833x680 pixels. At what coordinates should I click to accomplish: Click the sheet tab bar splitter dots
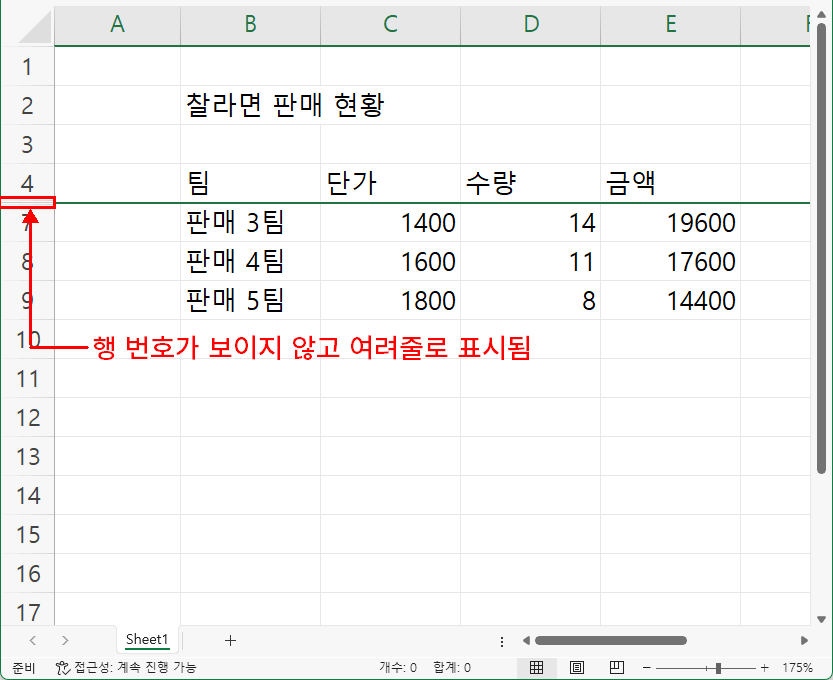pyautogui.click(x=502, y=641)
